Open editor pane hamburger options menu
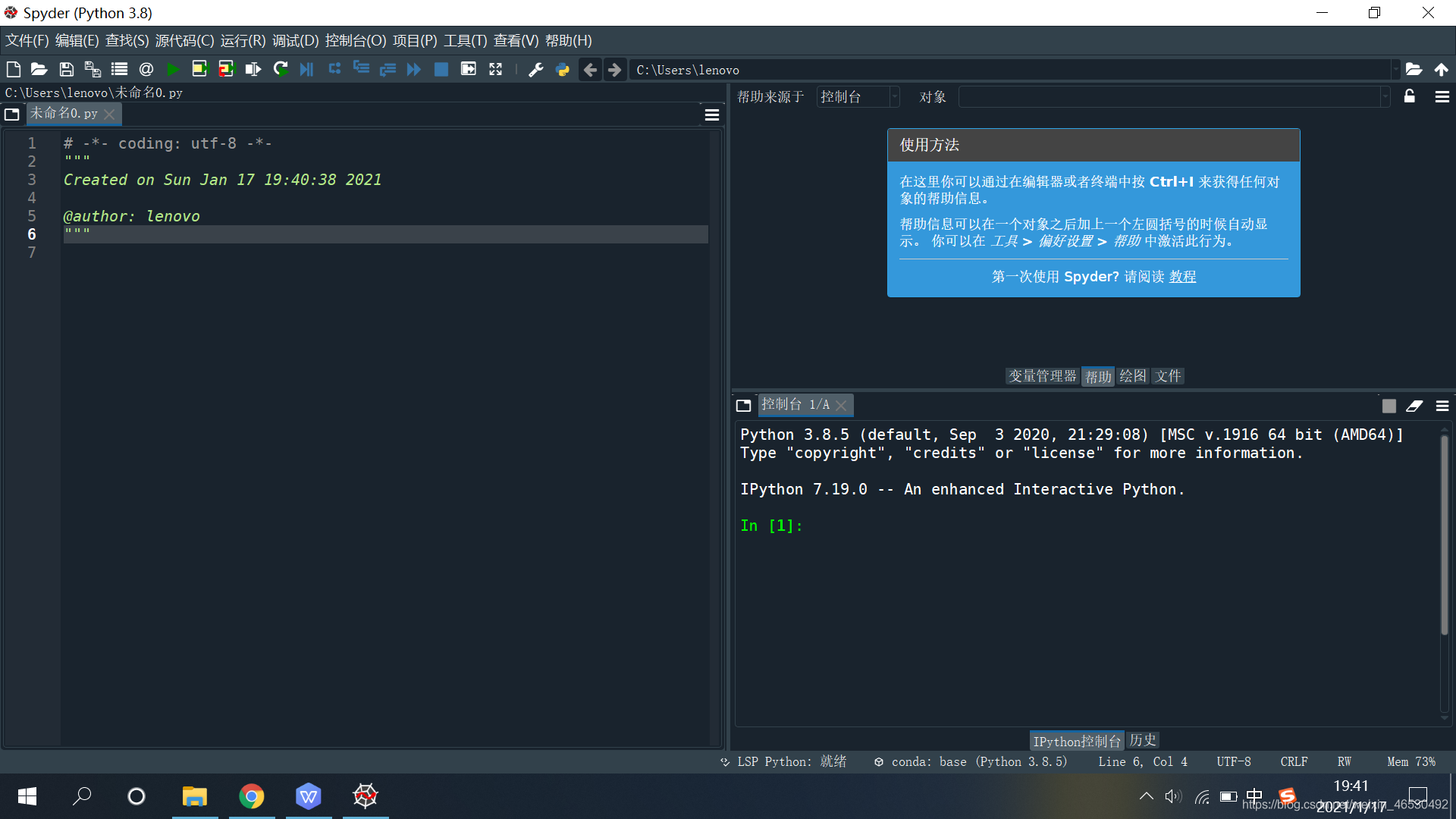The image size is (1456, 819). coord(712,115)
